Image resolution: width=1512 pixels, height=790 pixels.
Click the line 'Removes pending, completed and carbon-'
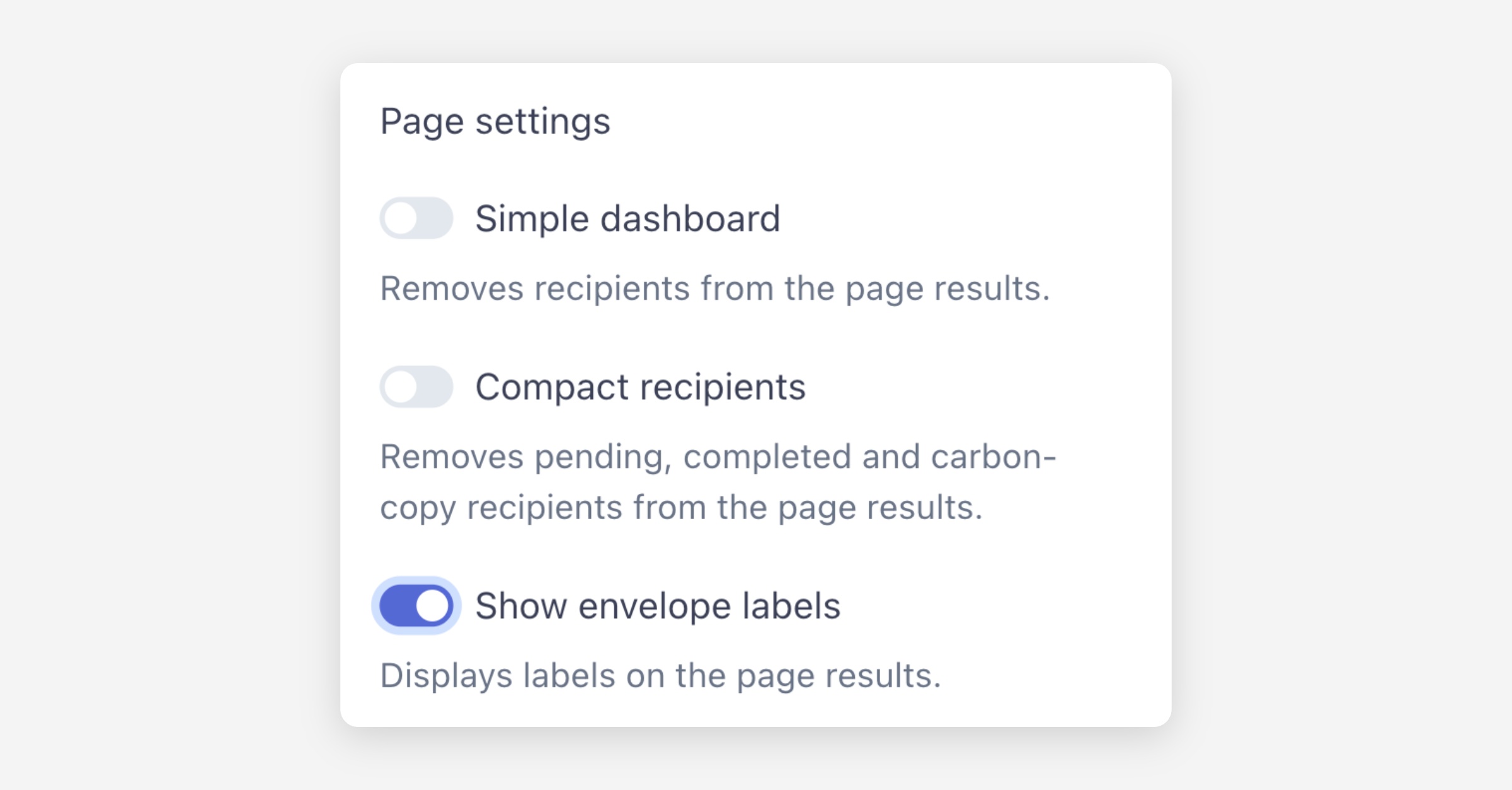(x=718, y=457)
